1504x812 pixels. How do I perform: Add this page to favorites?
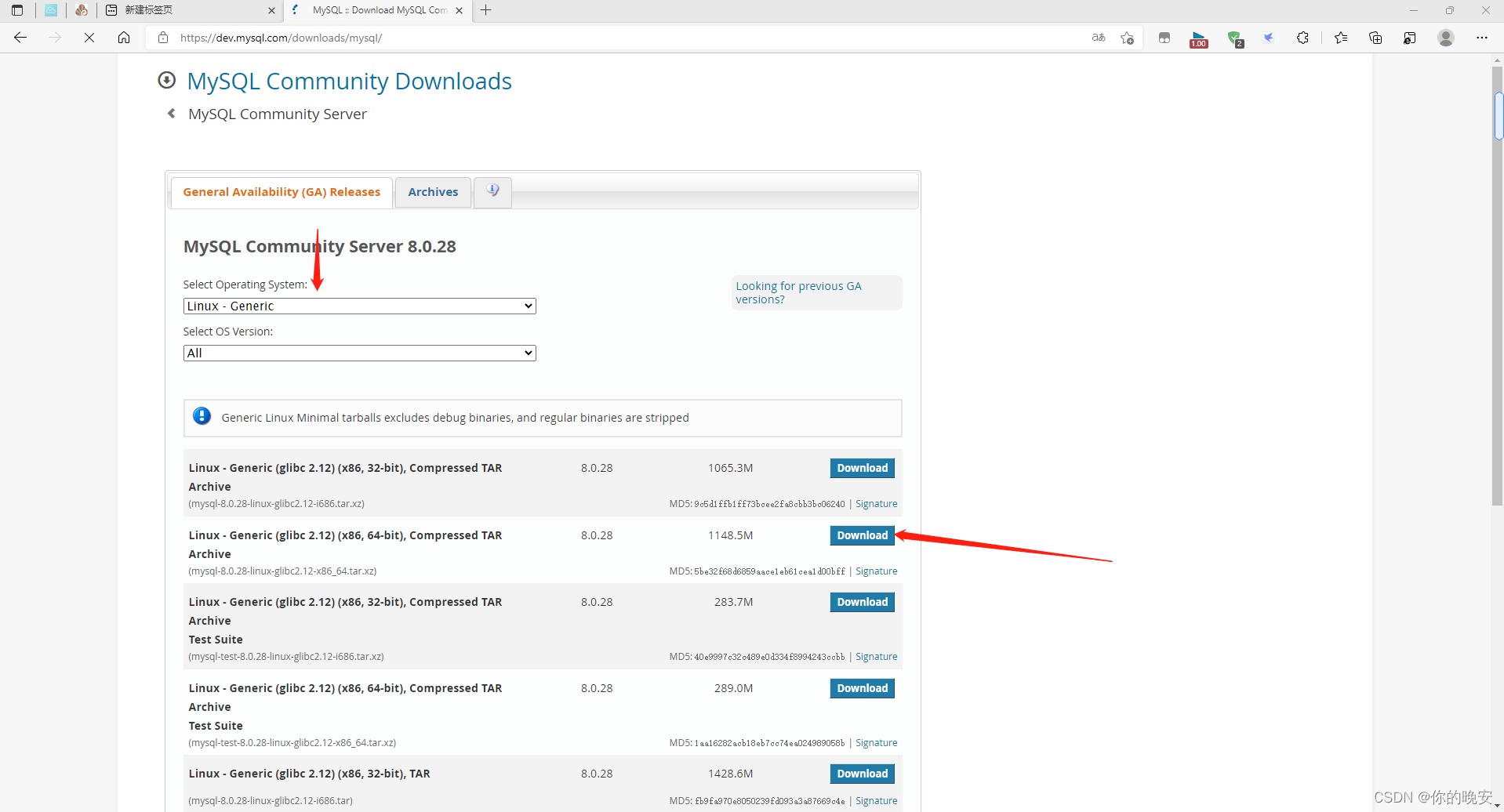click(x=1128, y=38)
